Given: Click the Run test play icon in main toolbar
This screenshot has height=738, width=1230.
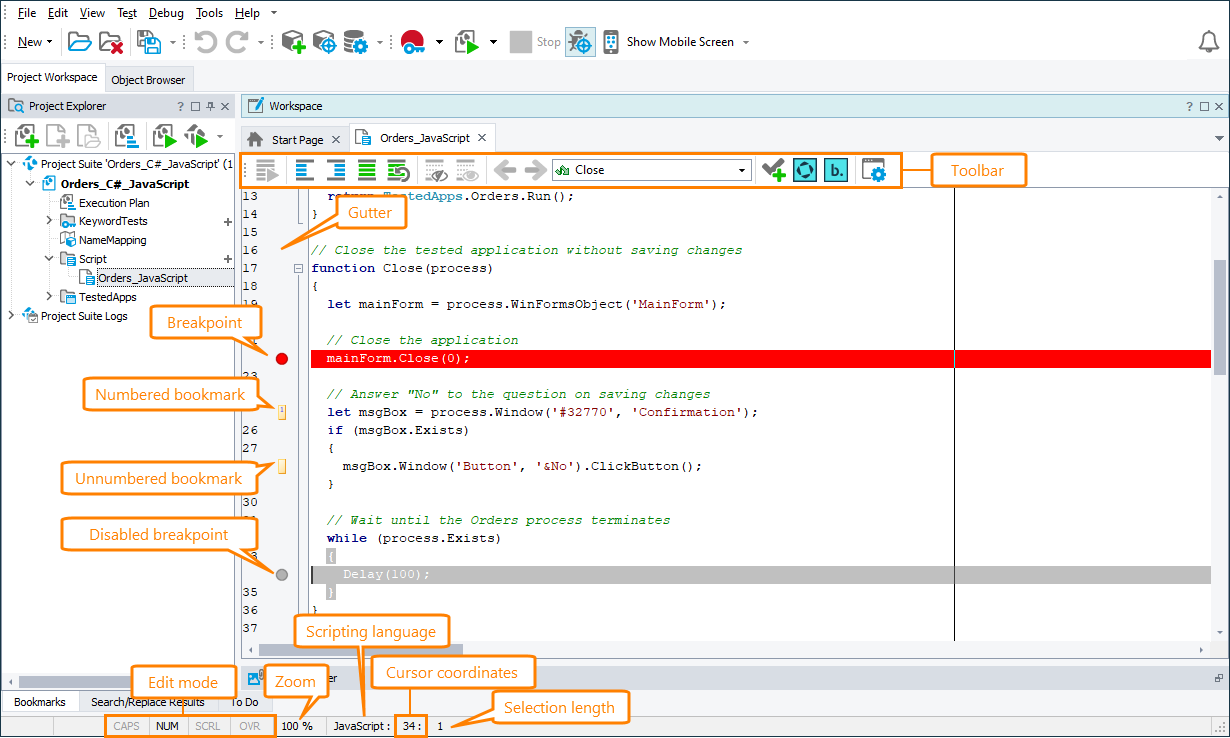Looking at the screenshot, I should [x=467, y=42].
